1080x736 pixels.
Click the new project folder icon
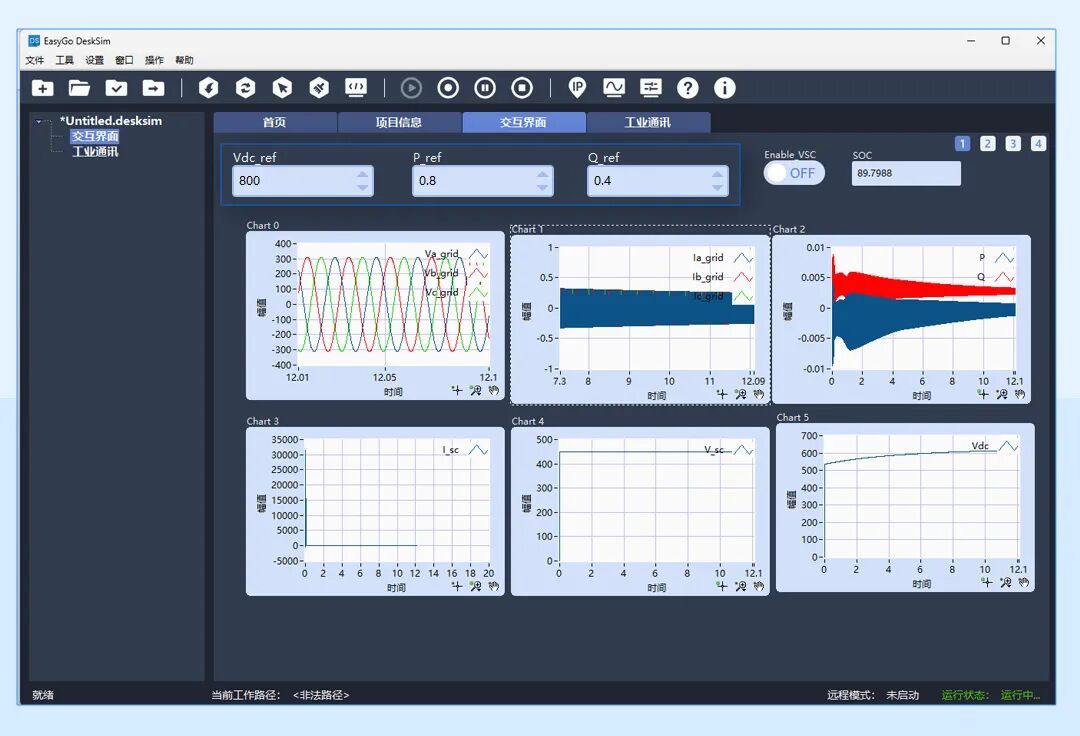[x=43, y=88]
